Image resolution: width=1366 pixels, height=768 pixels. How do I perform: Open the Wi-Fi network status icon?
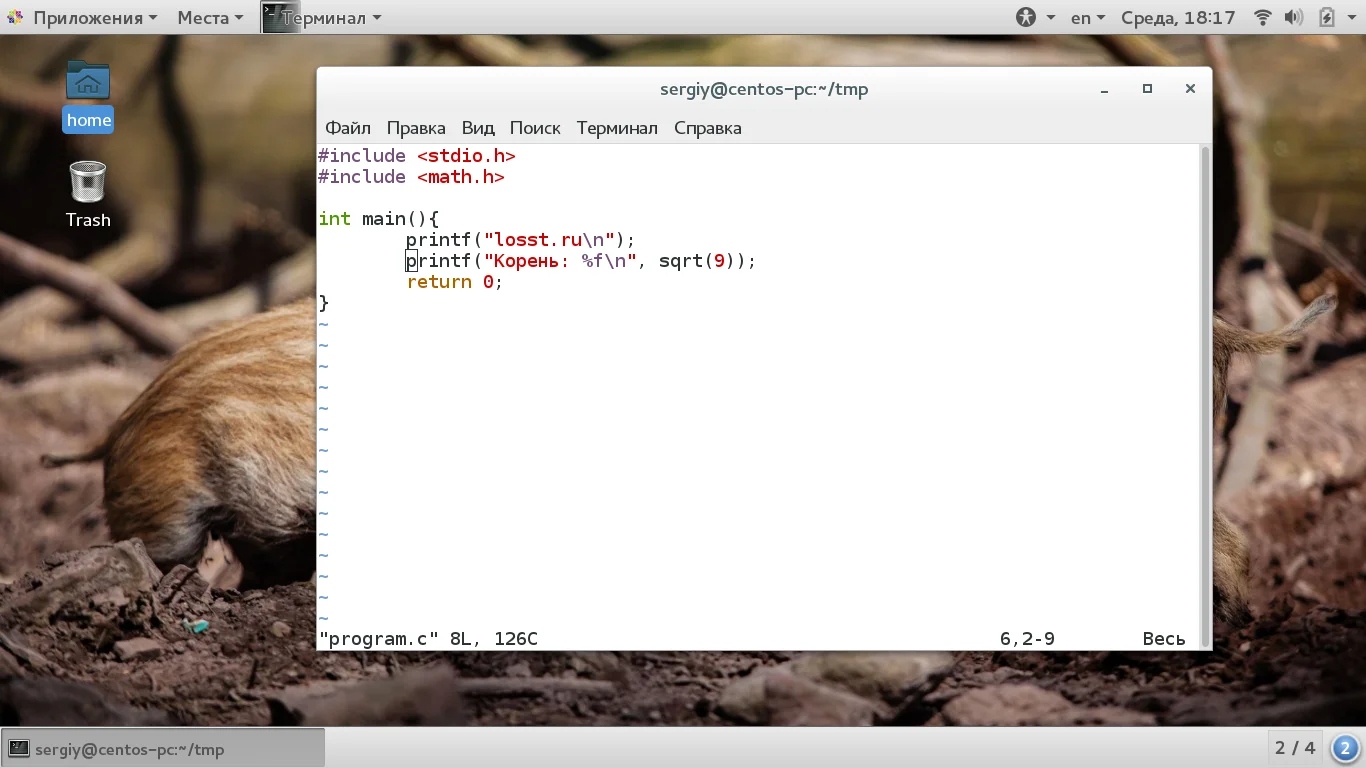point(1263,18)
